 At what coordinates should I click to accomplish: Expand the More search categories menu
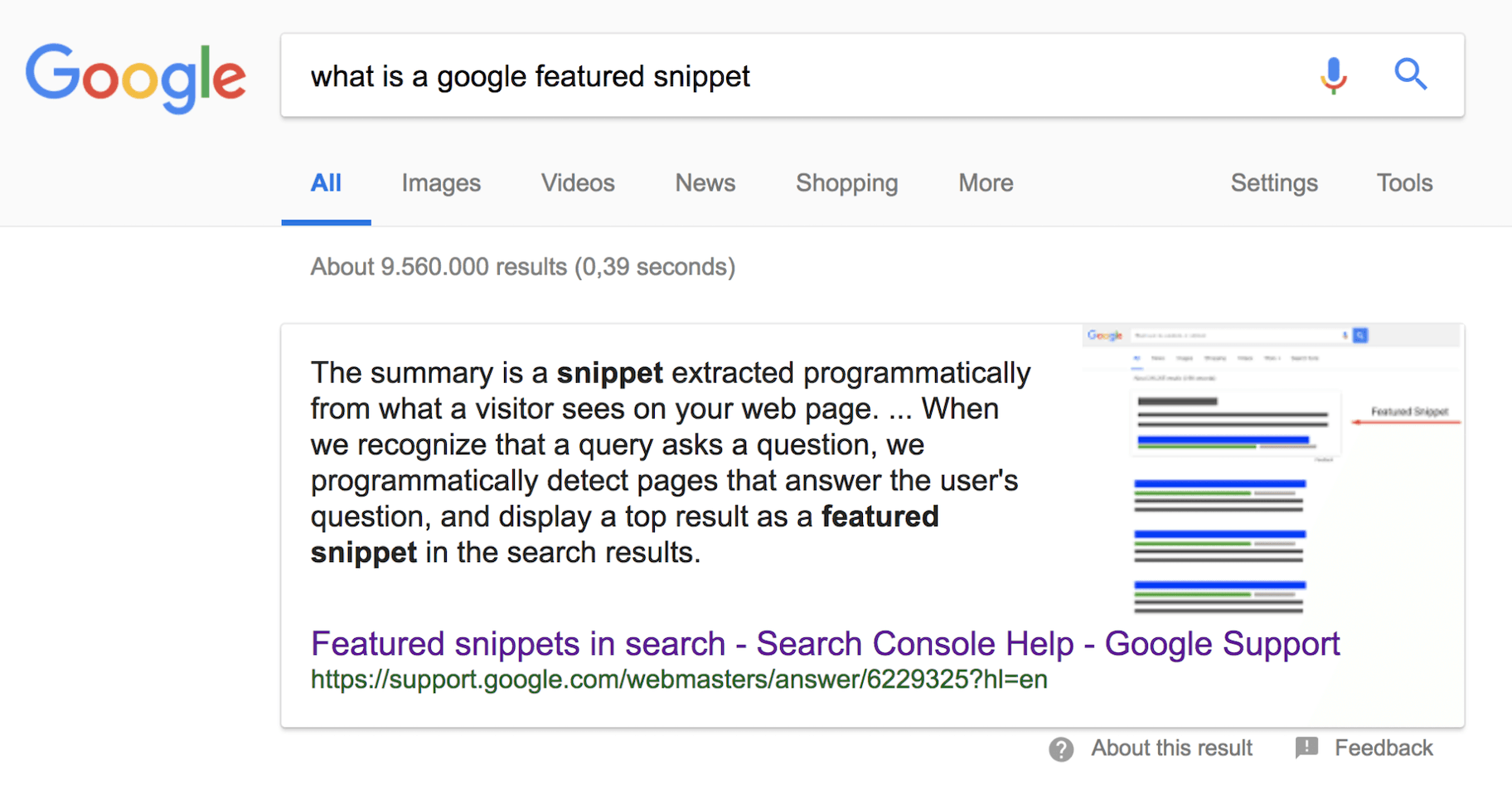tap(986, 183)
